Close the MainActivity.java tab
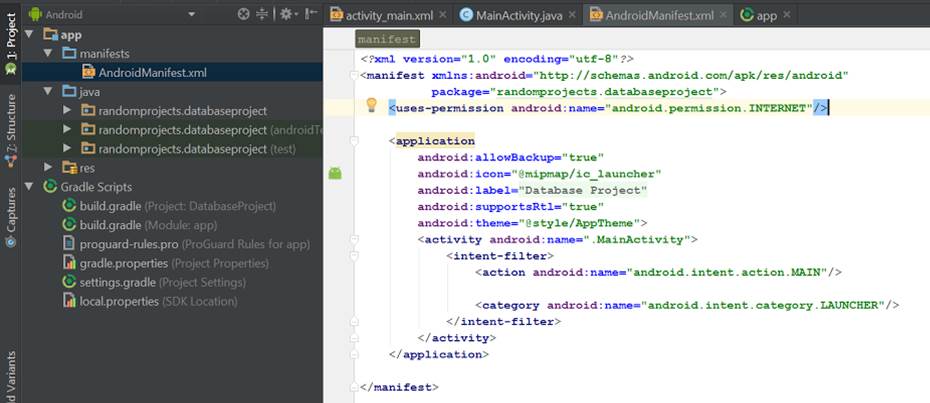 (x=571, y=15)
